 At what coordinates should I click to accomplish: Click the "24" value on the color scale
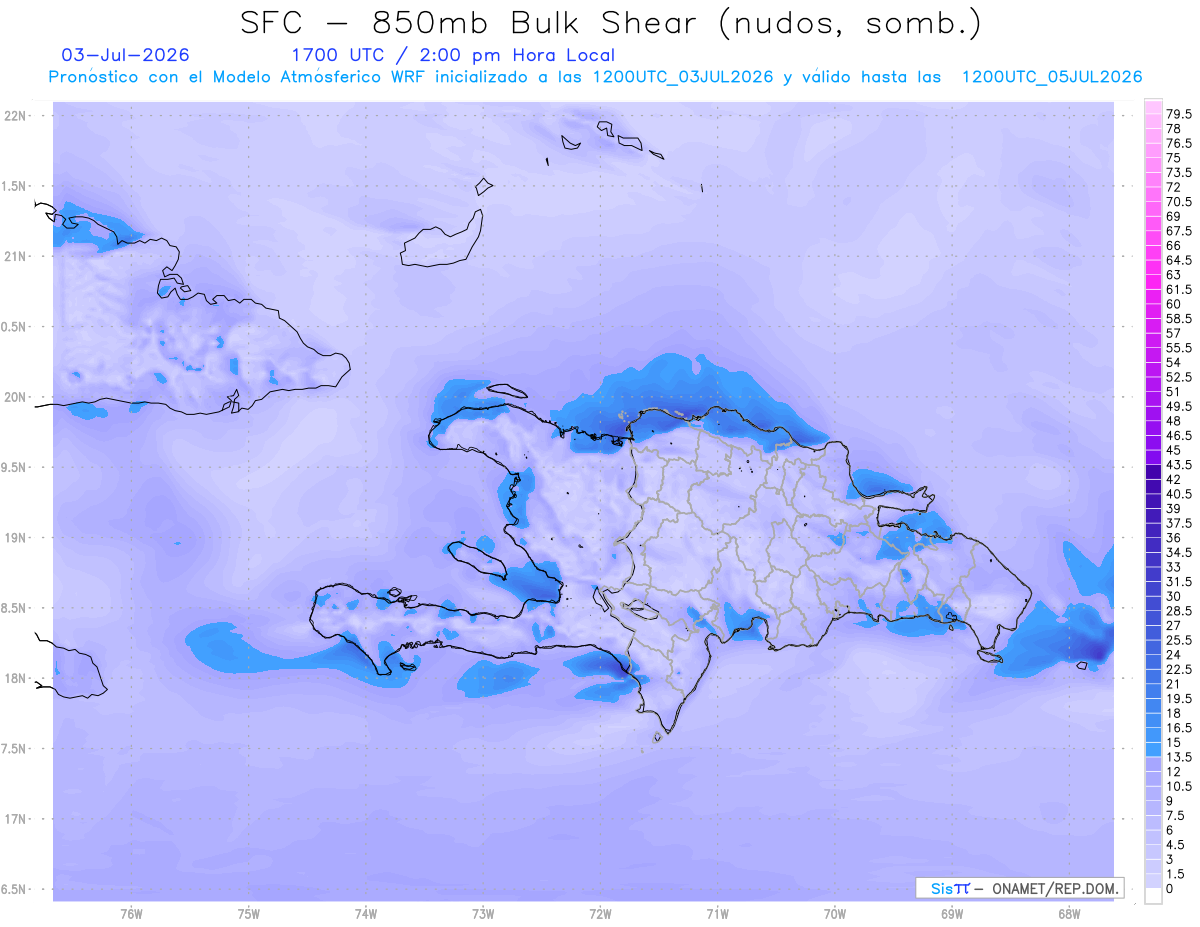coord(1173,654)
